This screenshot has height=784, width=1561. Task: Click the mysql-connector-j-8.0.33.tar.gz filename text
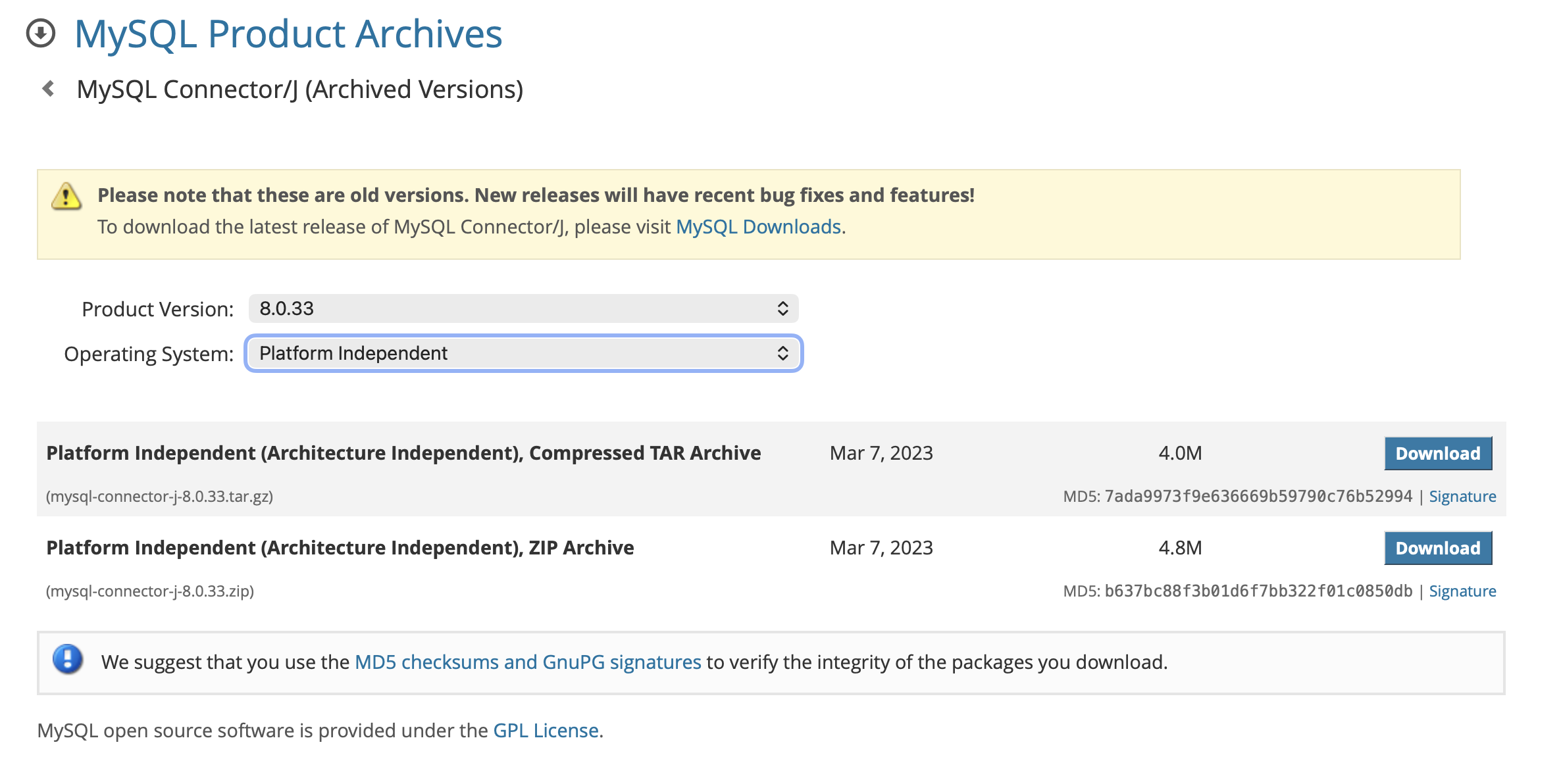click(x=159, y=497)
